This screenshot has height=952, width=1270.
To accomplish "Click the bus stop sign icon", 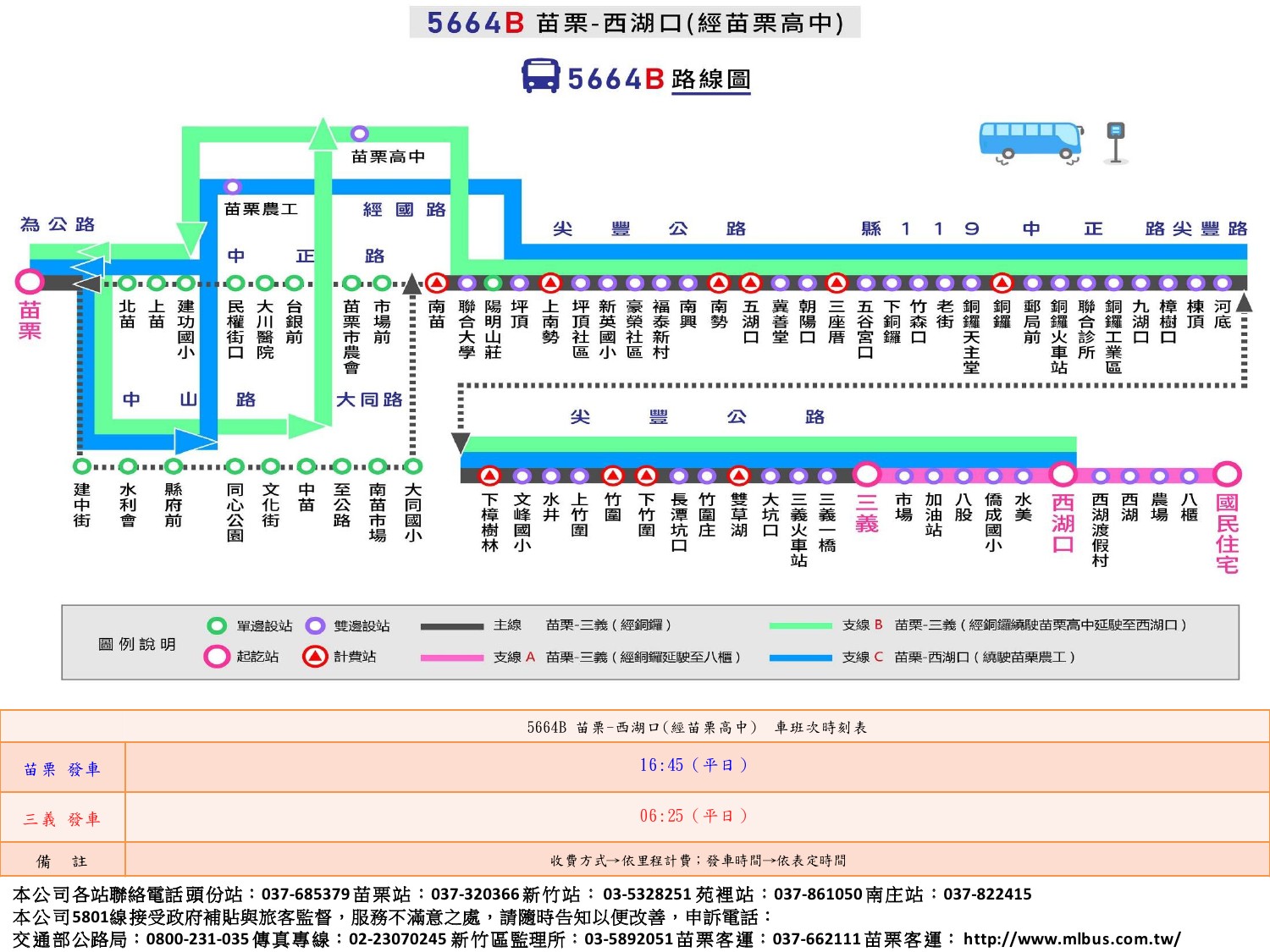I will point(1116,141).
